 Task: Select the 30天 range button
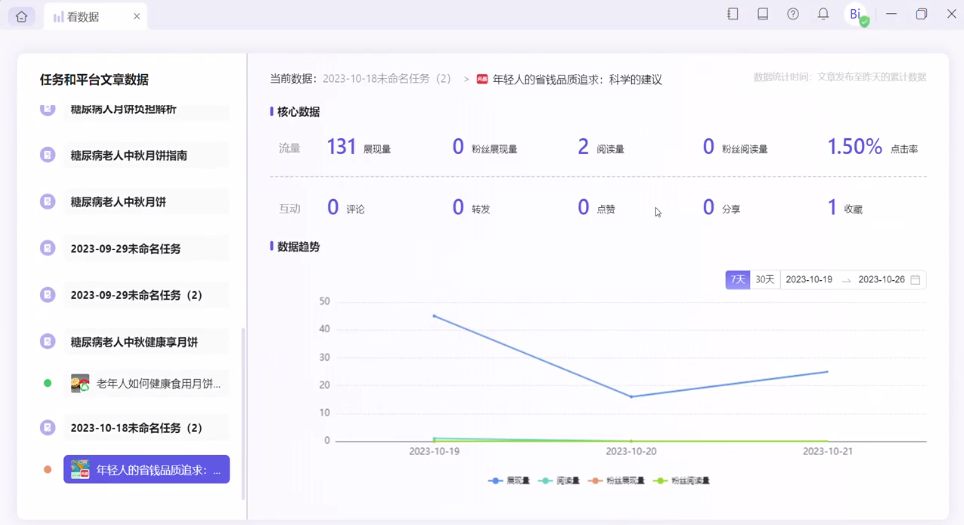click(x=765, y=280)
